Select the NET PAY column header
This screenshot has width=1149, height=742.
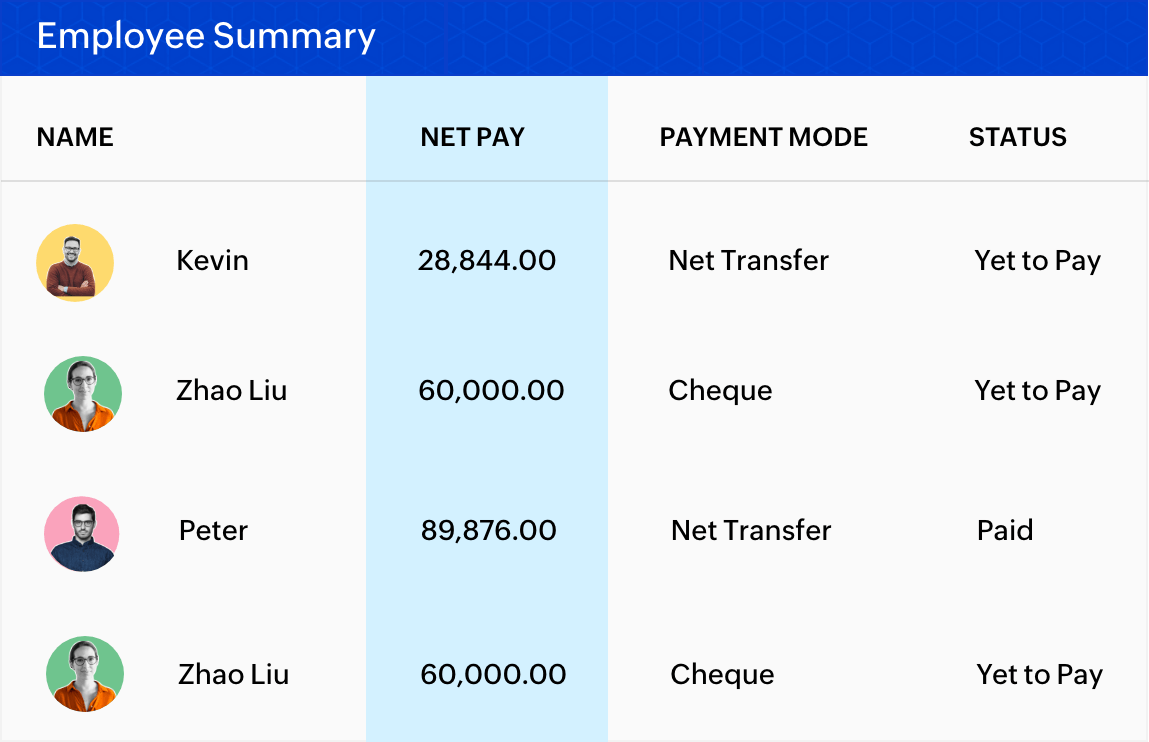click(472, 137)
